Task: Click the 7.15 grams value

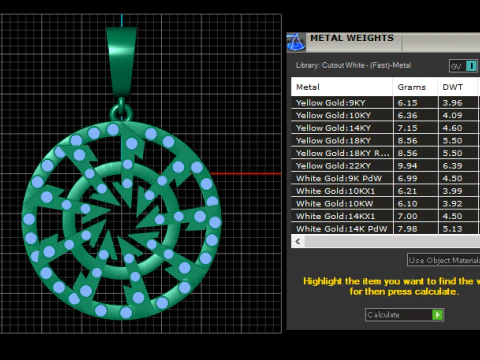Action: pyautogui.click(x=407, y=128)
